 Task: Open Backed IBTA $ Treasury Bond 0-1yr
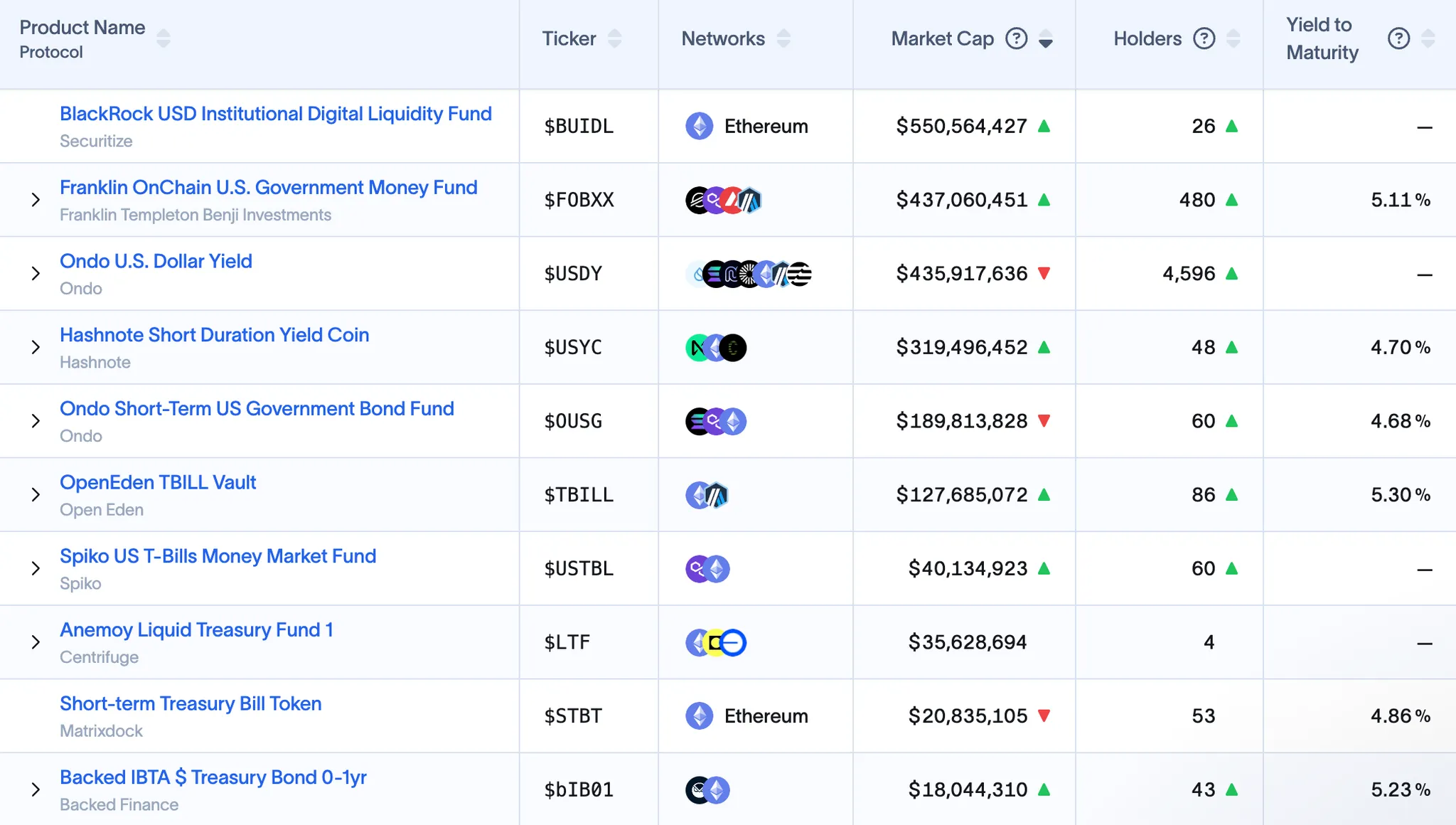[213, 777]
